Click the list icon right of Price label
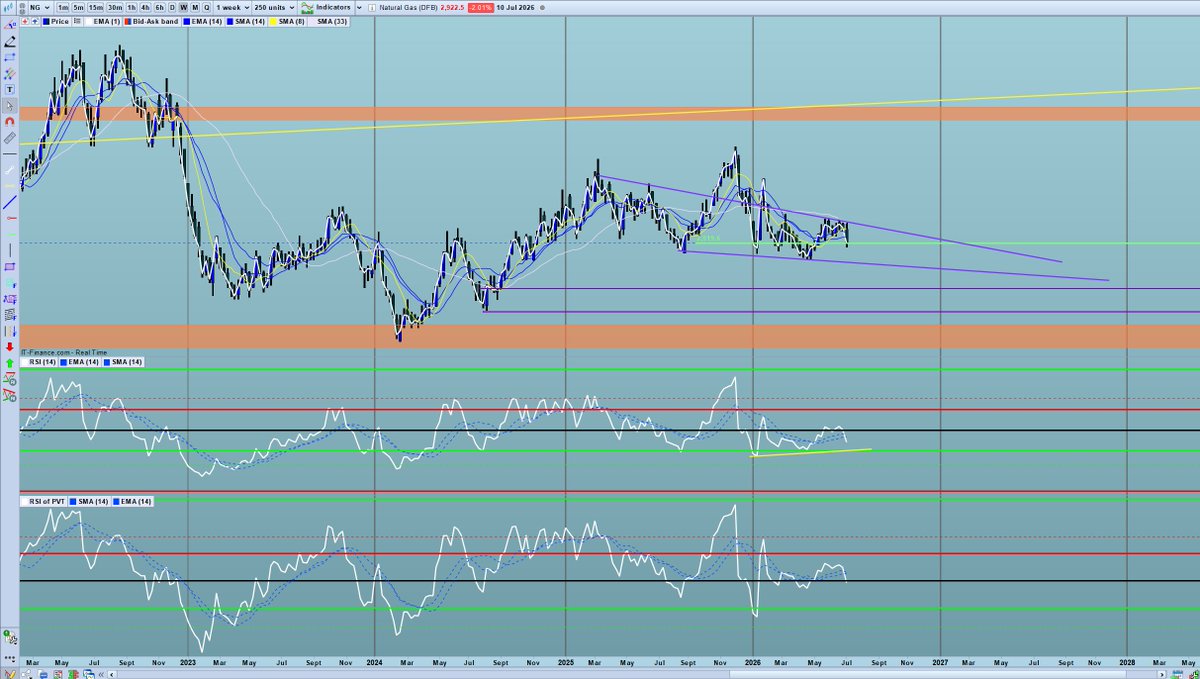1200x679 pixels. (77, 22)
